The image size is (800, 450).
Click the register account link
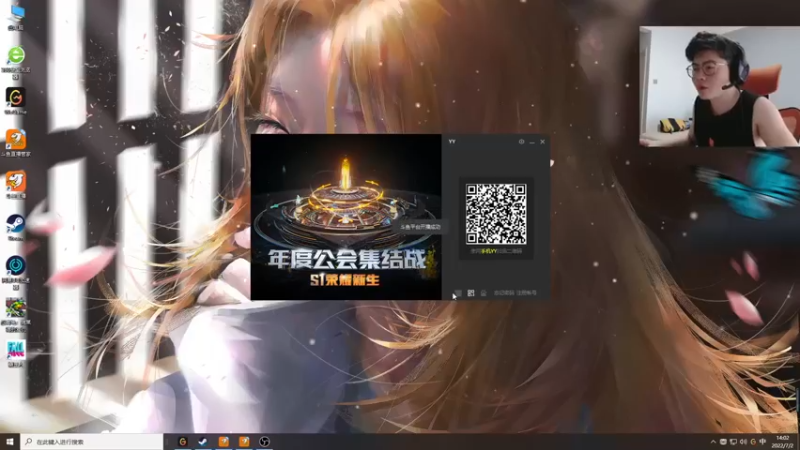pyautogui.click(x=527, y=293)
